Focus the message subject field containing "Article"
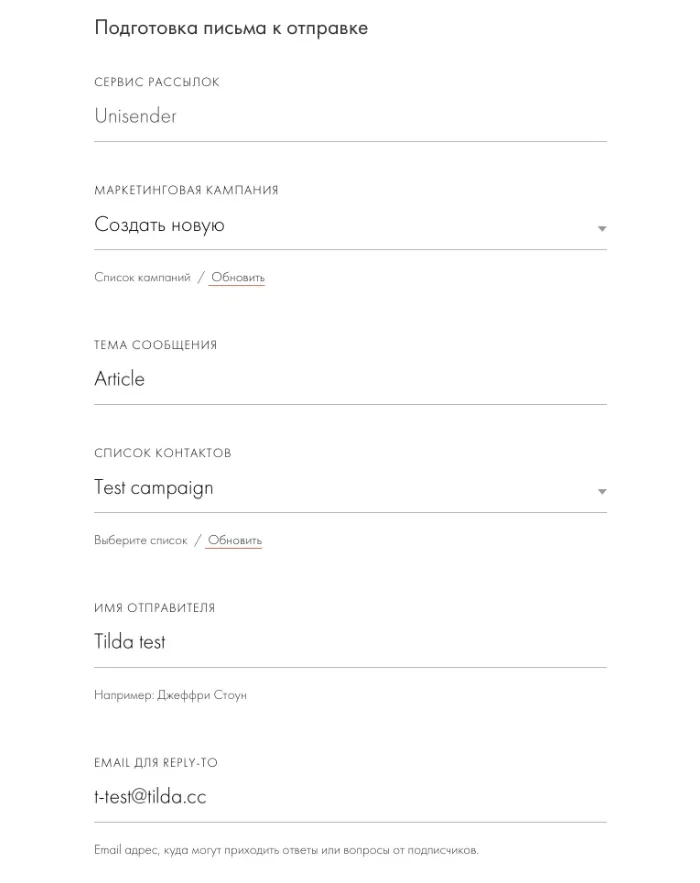 point(350,379)
